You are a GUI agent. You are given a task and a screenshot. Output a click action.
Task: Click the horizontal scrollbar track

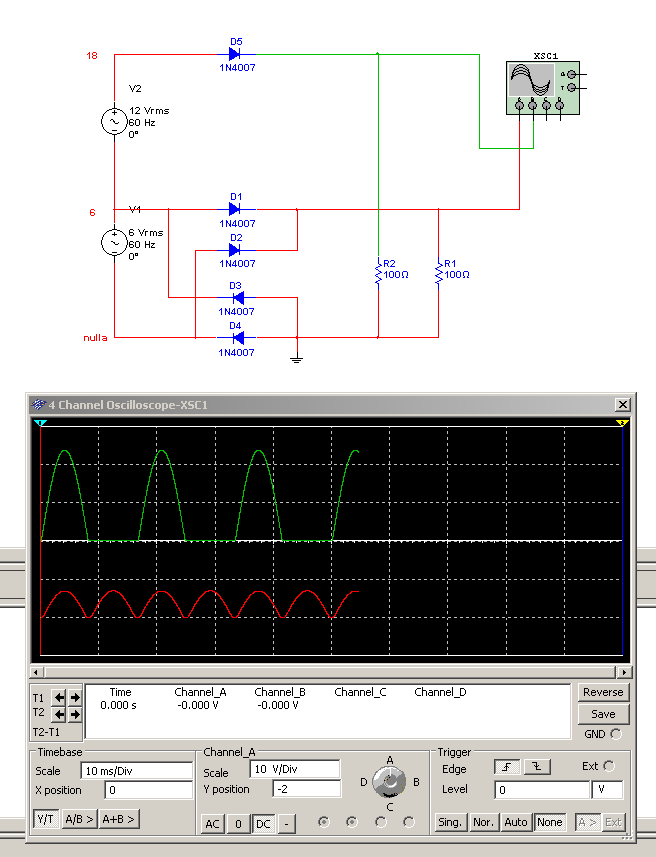(330, 672)
